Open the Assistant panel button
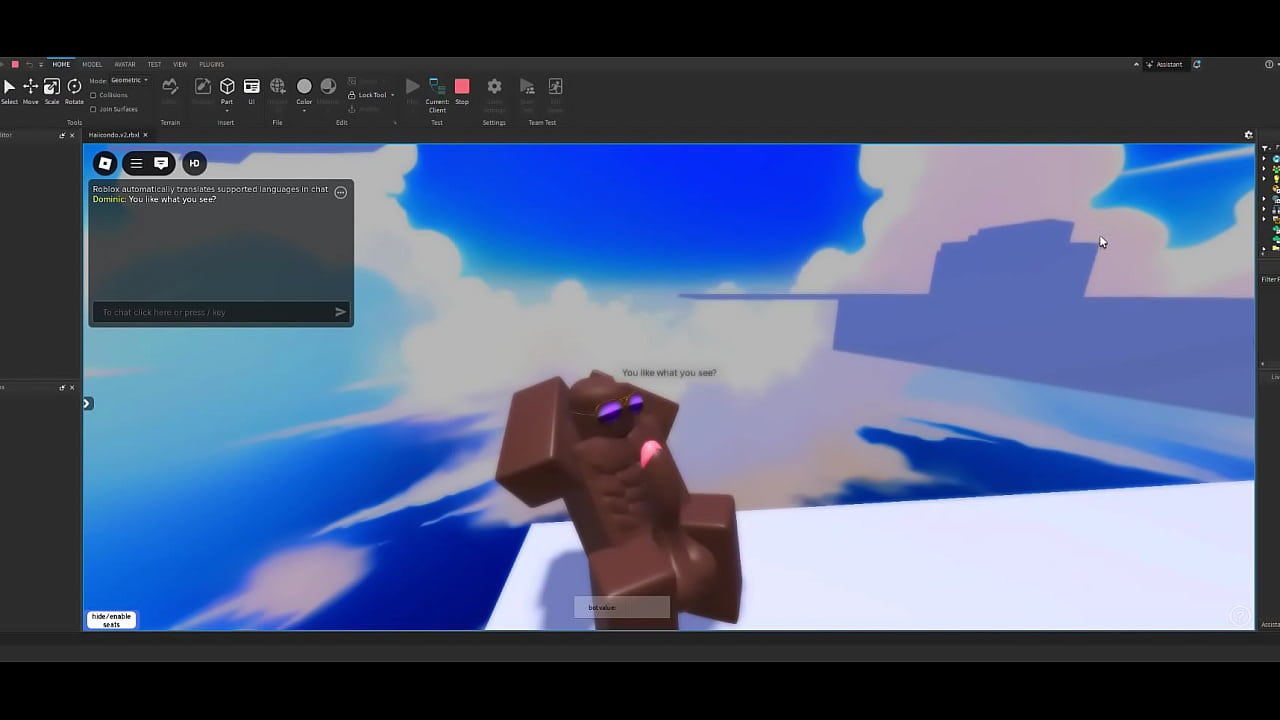This screenshot has width=1280, height=720. 1165,64
